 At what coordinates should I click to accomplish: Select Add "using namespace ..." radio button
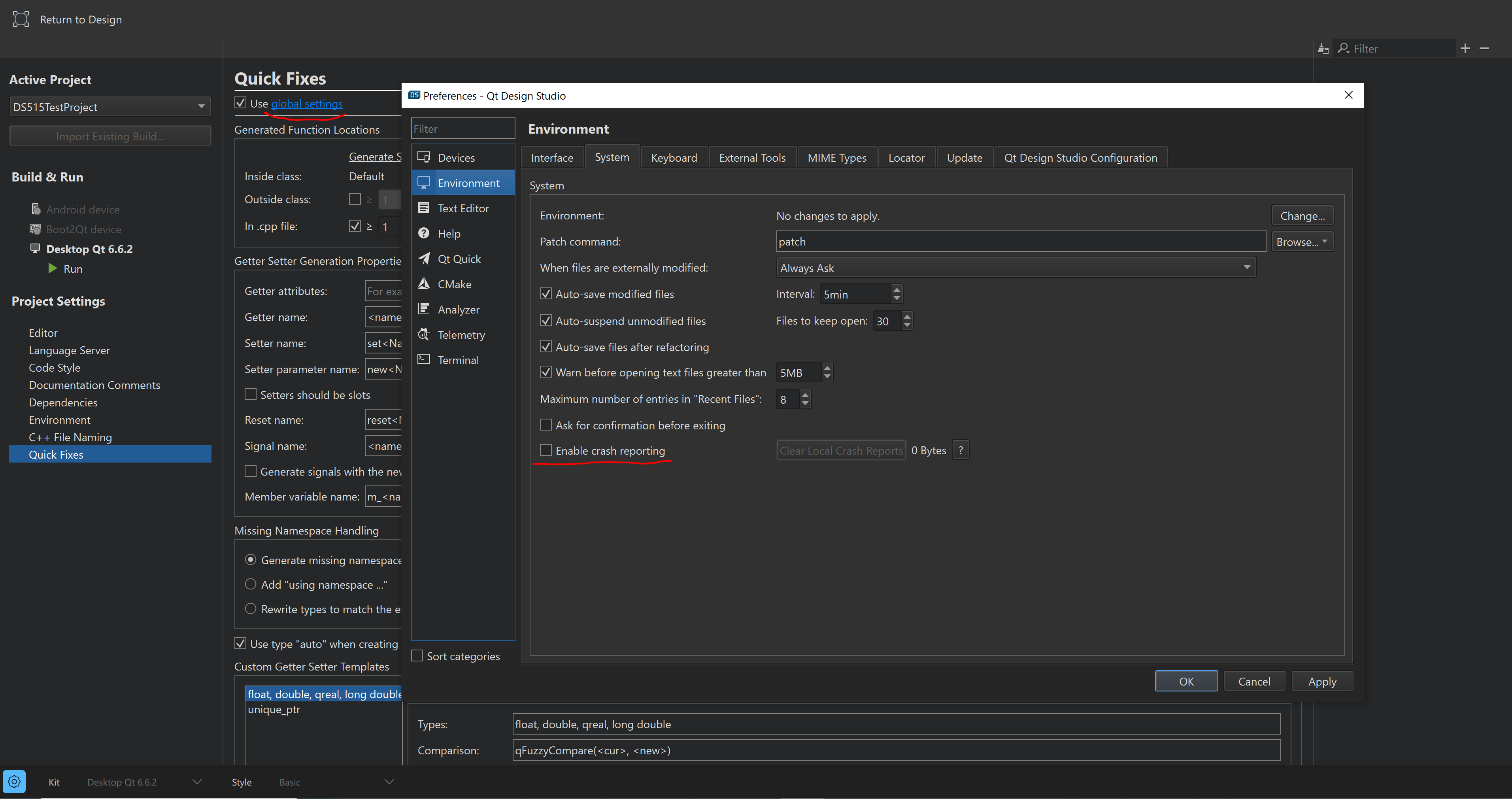click(x=251, y=584)
